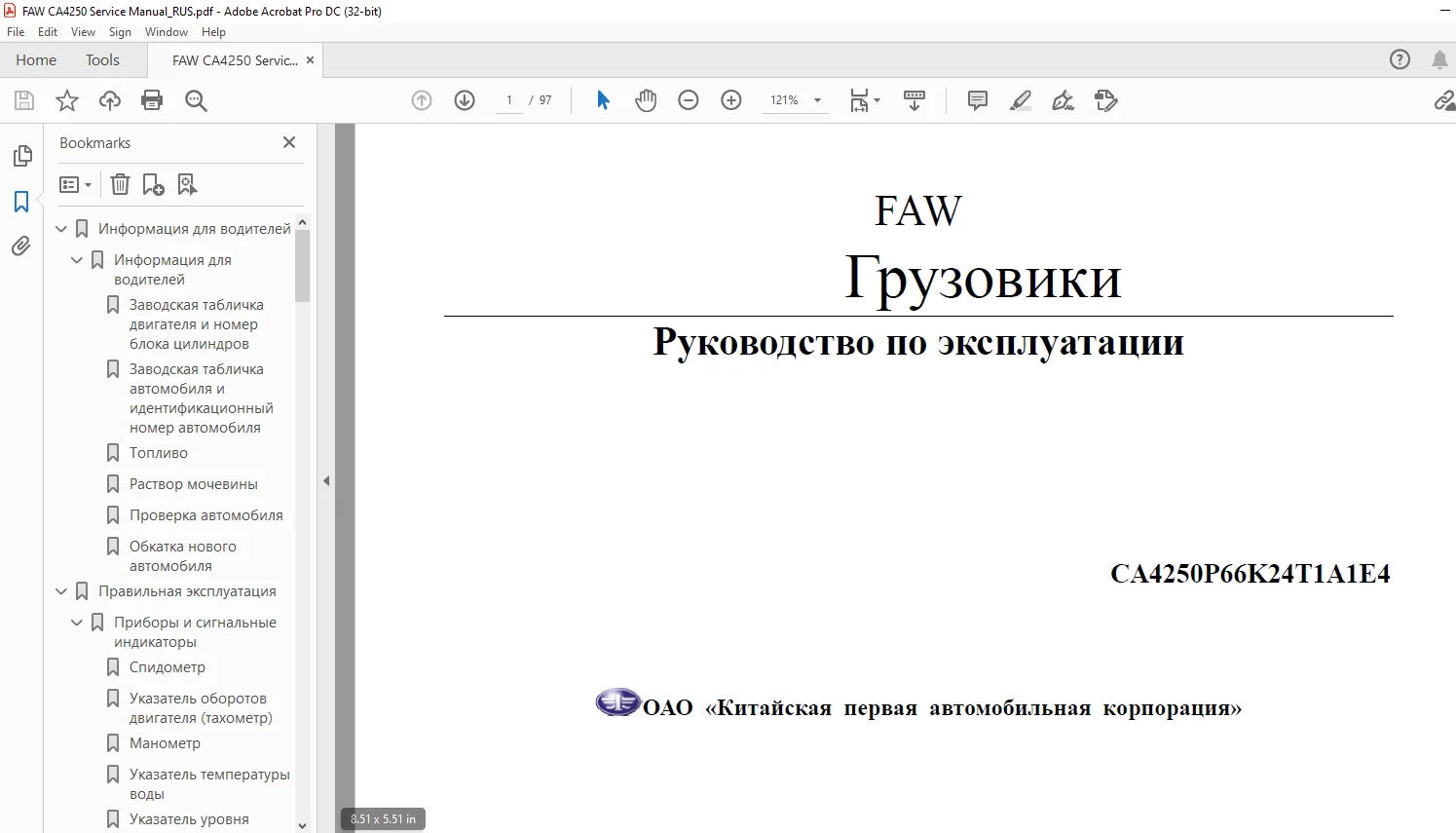Close the Bookmarks panel
Image resolution: width=1456 pixels, height=833 pixels.
[x=289, y=142]
